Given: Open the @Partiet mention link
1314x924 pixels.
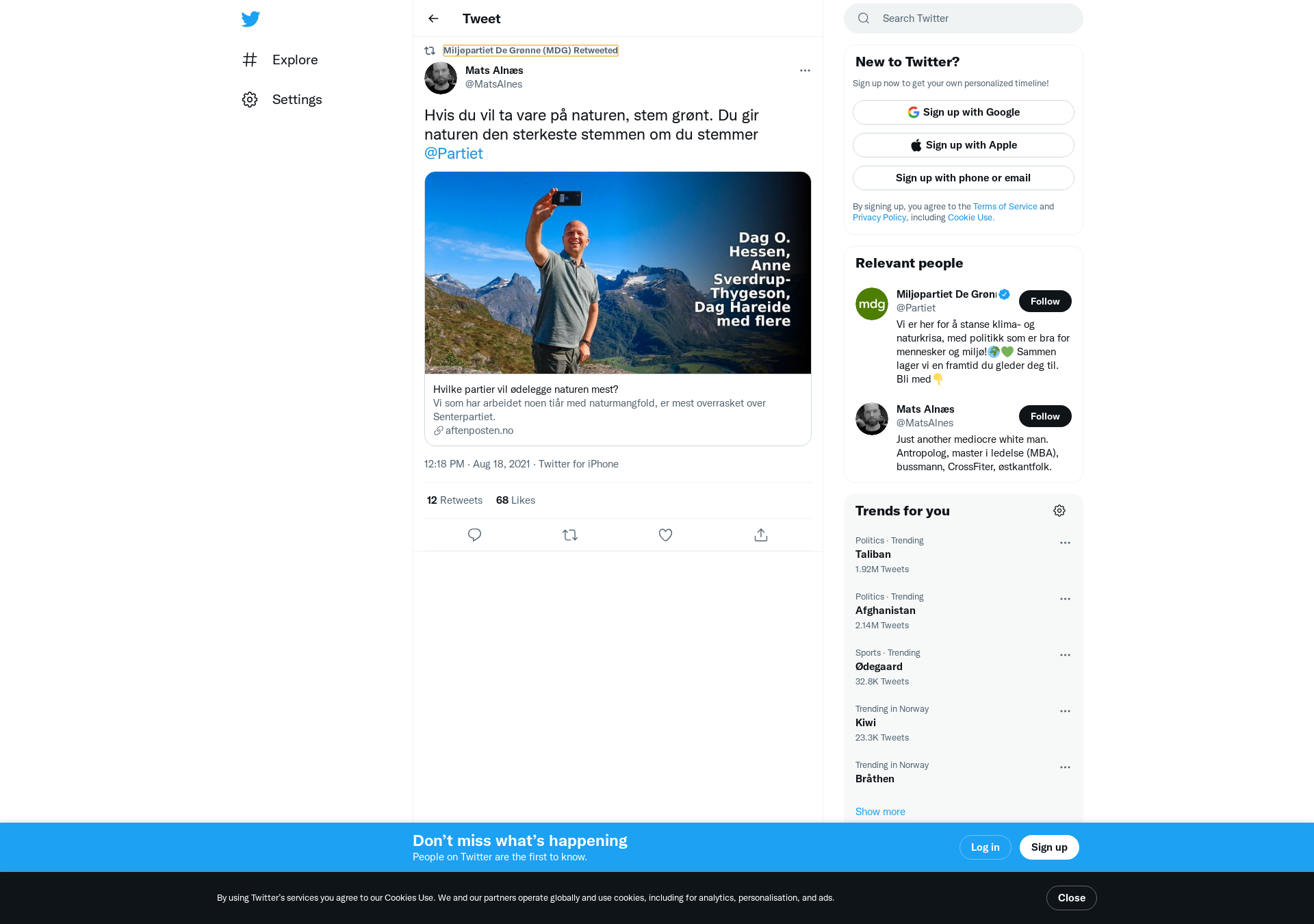Looking at the screenshot, I should [x=454, y=153].
